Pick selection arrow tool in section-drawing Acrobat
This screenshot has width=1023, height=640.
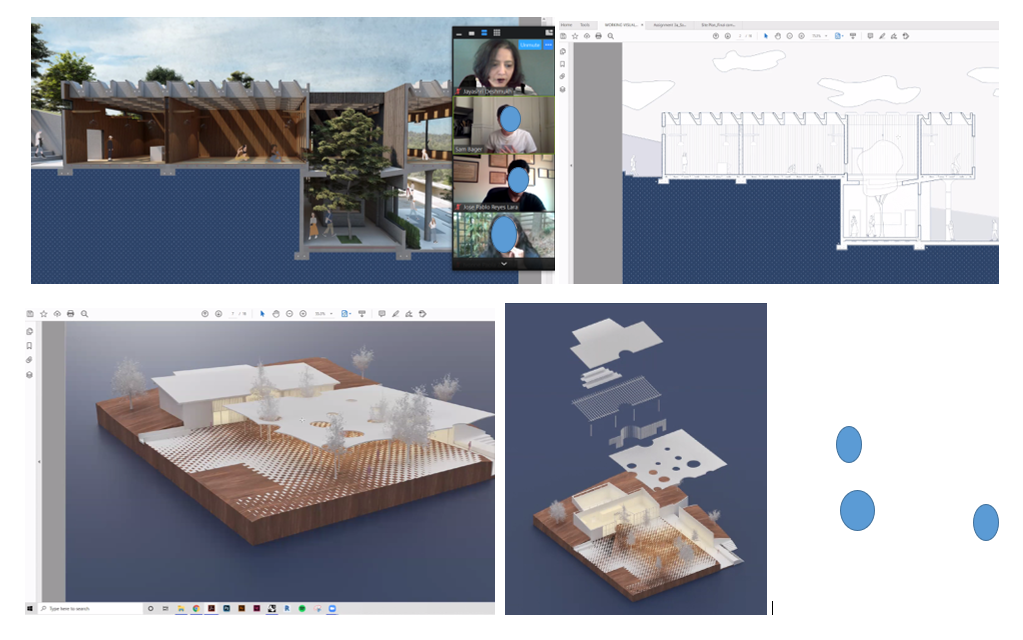pos(766,36)
